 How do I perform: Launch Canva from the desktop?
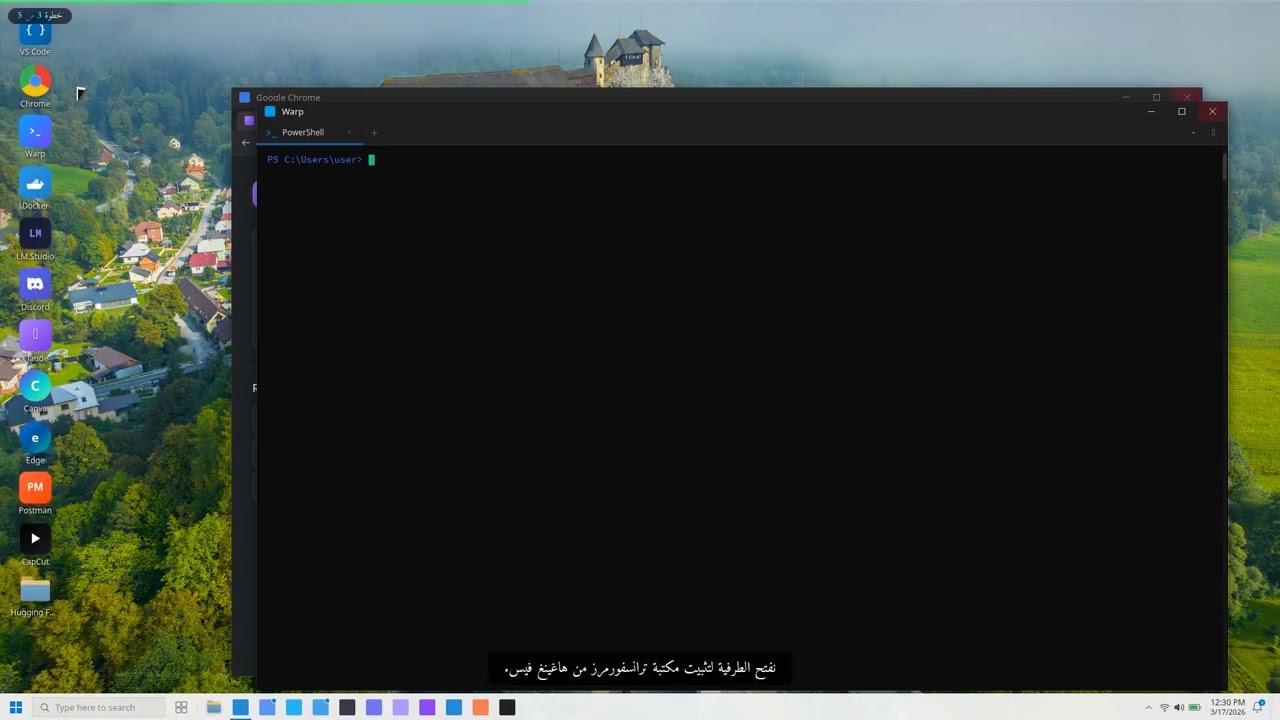coord(35,391)
